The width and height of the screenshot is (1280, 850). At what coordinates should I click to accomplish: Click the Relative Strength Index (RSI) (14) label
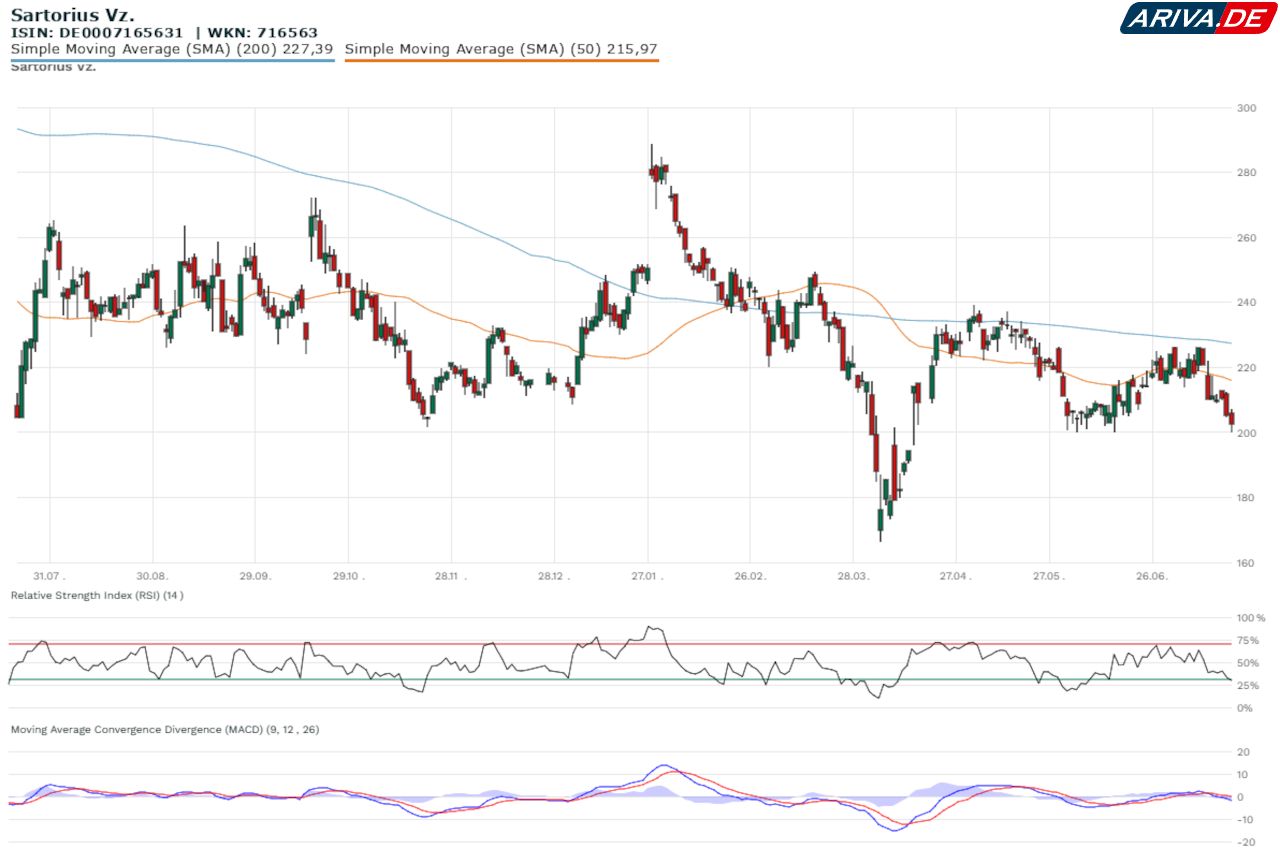tap(97, 595)
